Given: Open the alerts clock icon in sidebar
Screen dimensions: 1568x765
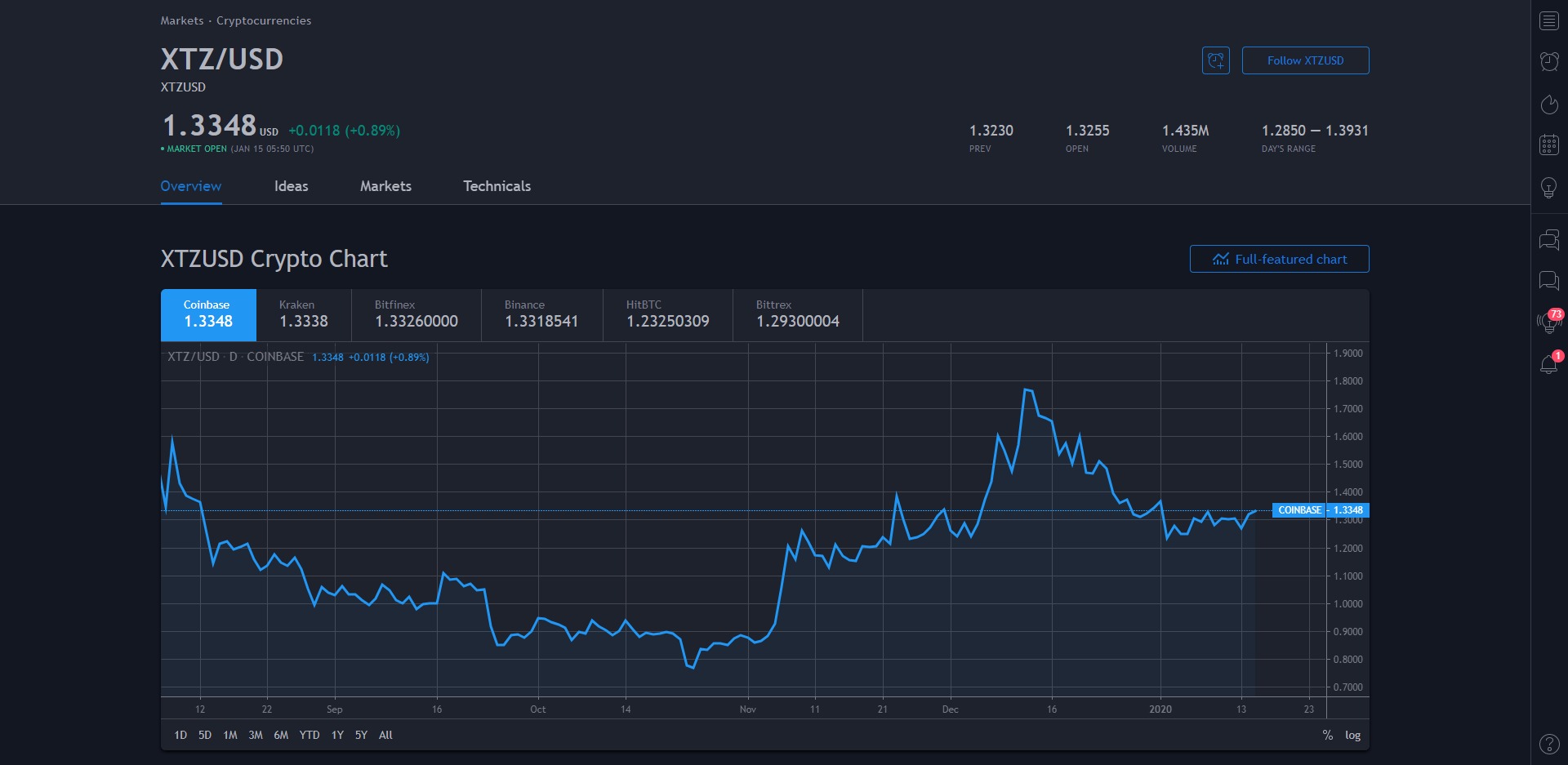Looking at the screenshot, I should pyautogui.click(x=1549, y=61).
